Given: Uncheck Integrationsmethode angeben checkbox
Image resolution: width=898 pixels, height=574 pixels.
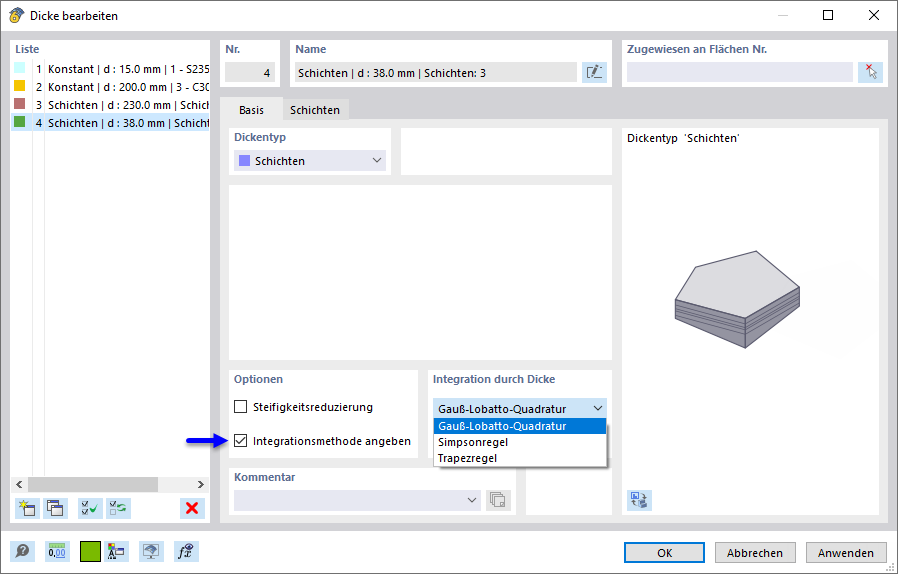Looking at the screenshot, I should pos(241,441).
